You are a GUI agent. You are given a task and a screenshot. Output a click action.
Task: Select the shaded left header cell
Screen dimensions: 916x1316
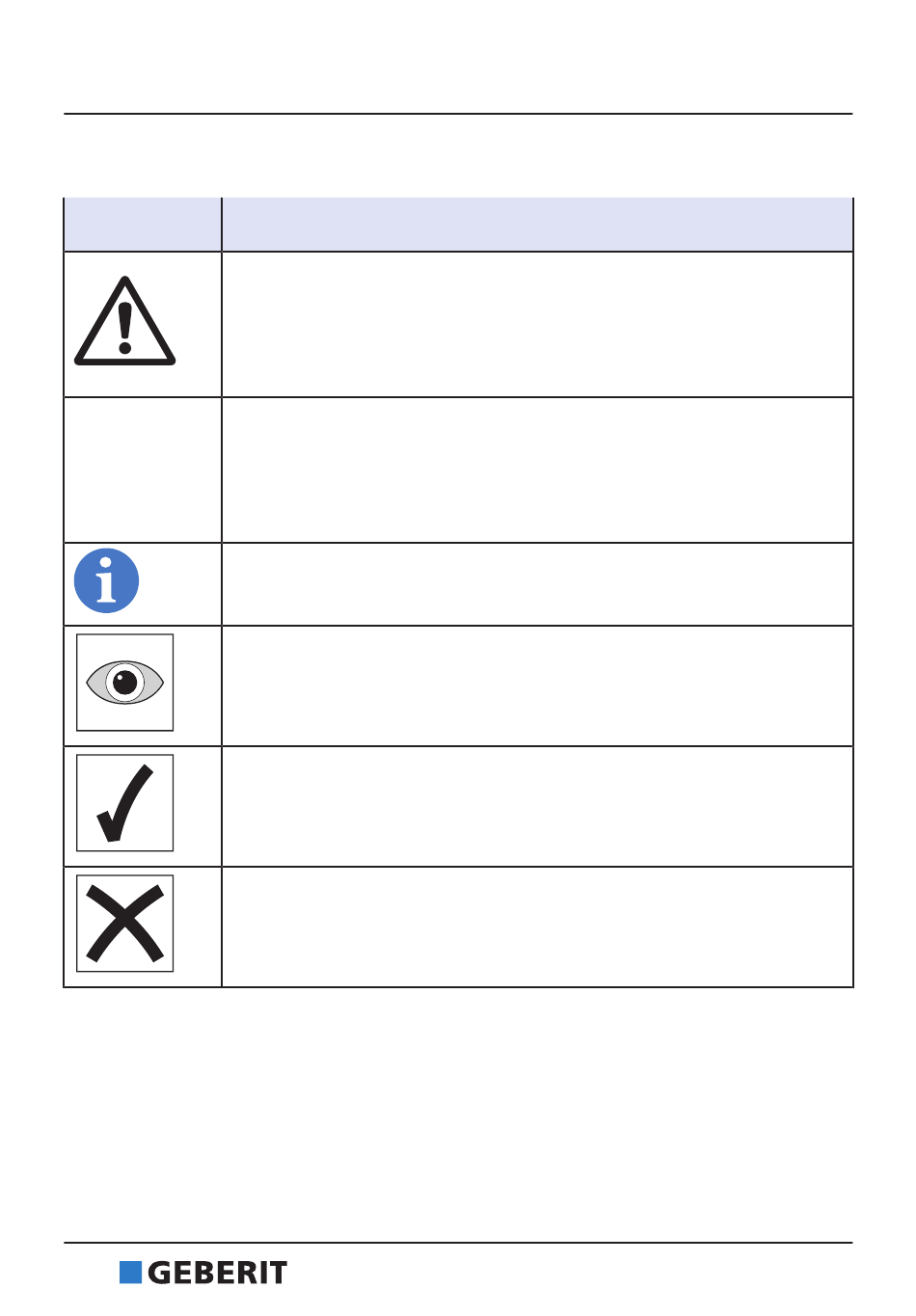(x=143, y=225)
